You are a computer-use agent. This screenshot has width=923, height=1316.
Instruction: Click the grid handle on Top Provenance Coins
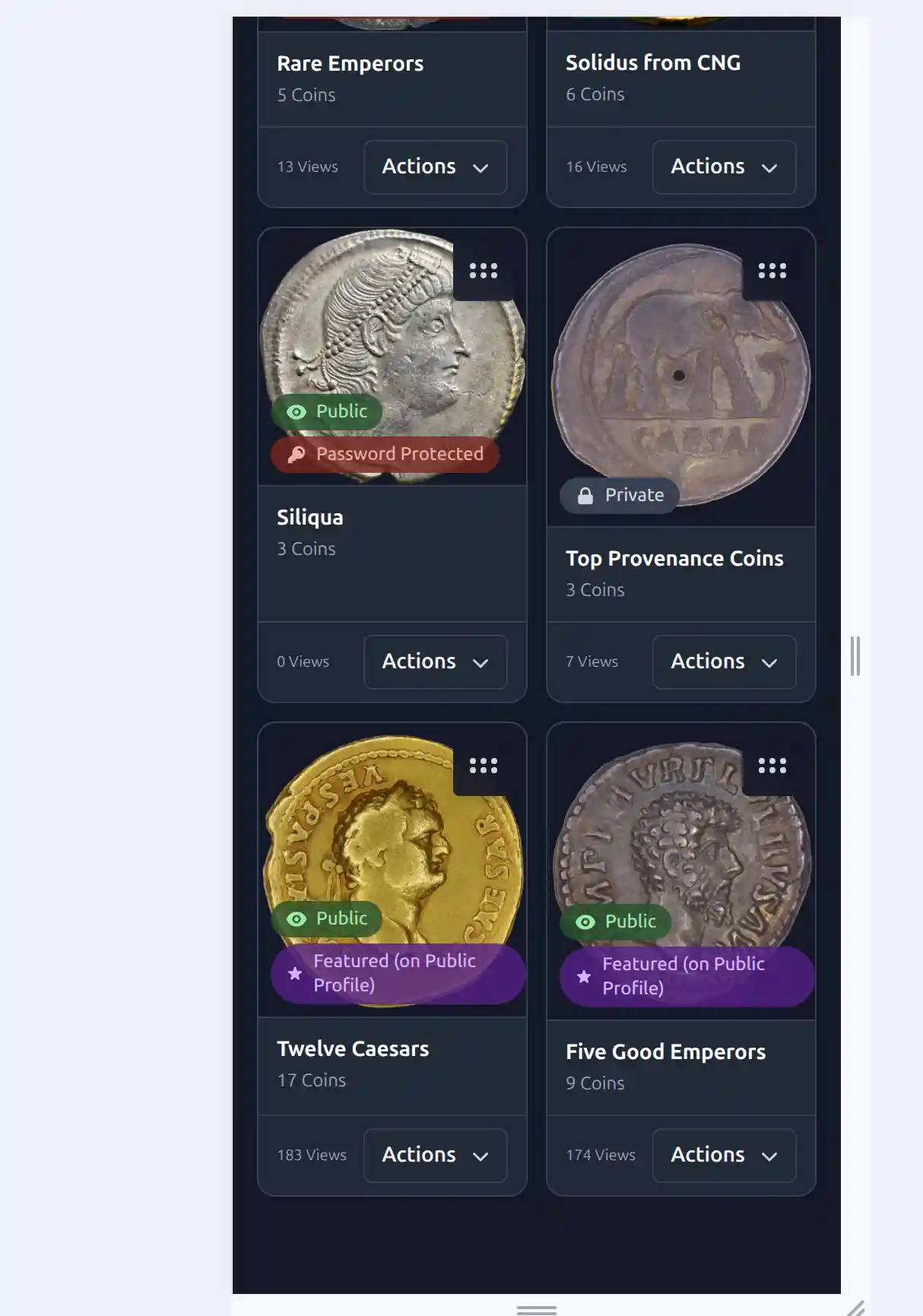click(772, 271)
